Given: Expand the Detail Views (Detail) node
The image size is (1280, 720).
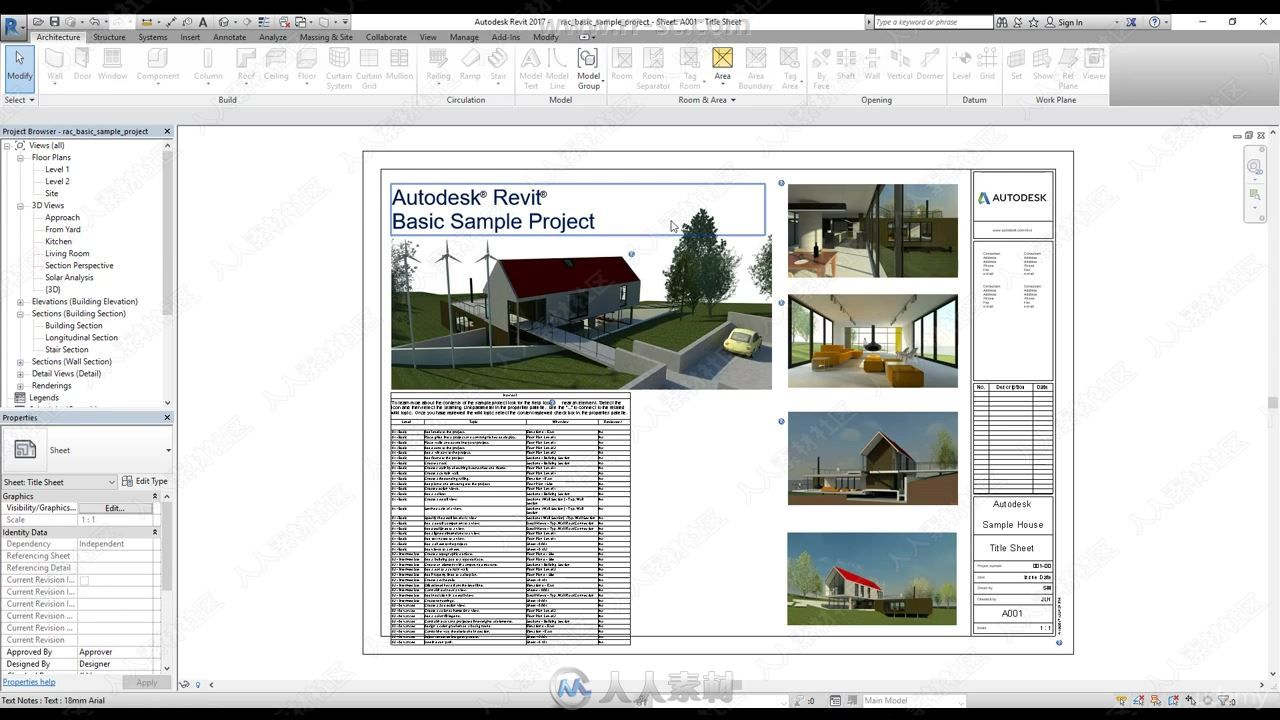Looking at the screenshot, I should [x=20, y=373].
